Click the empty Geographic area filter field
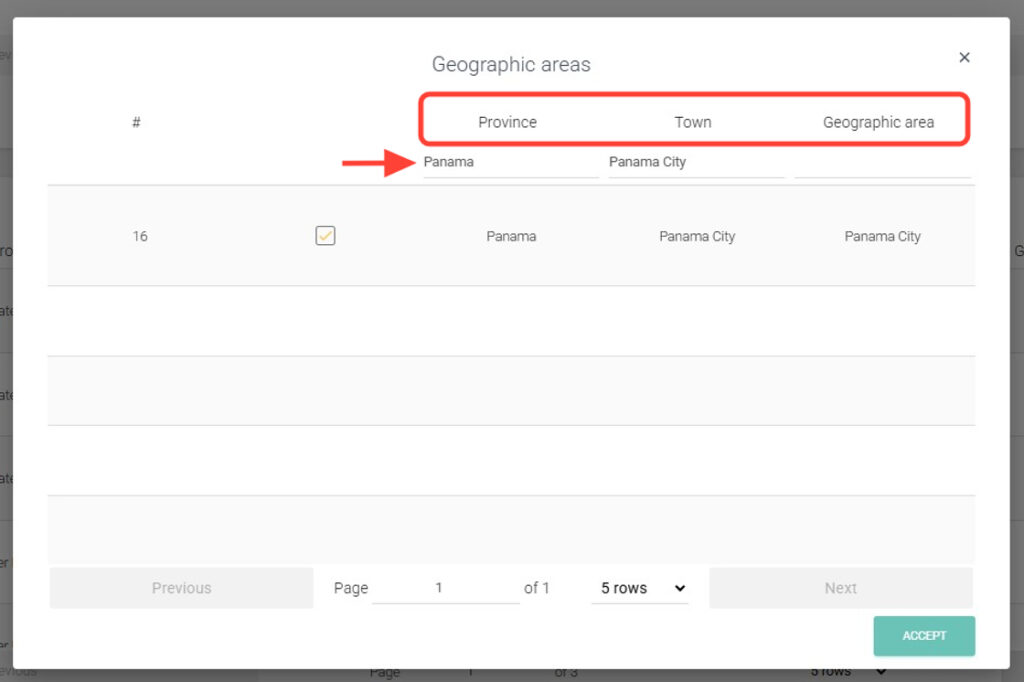The image size is (1024, 682). [x=882, y=164]
